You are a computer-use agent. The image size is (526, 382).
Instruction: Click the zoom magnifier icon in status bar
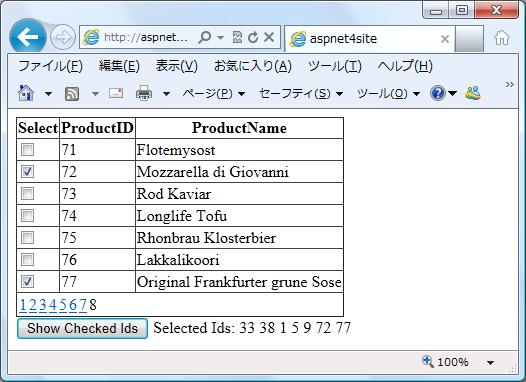(x=427, y=362)
